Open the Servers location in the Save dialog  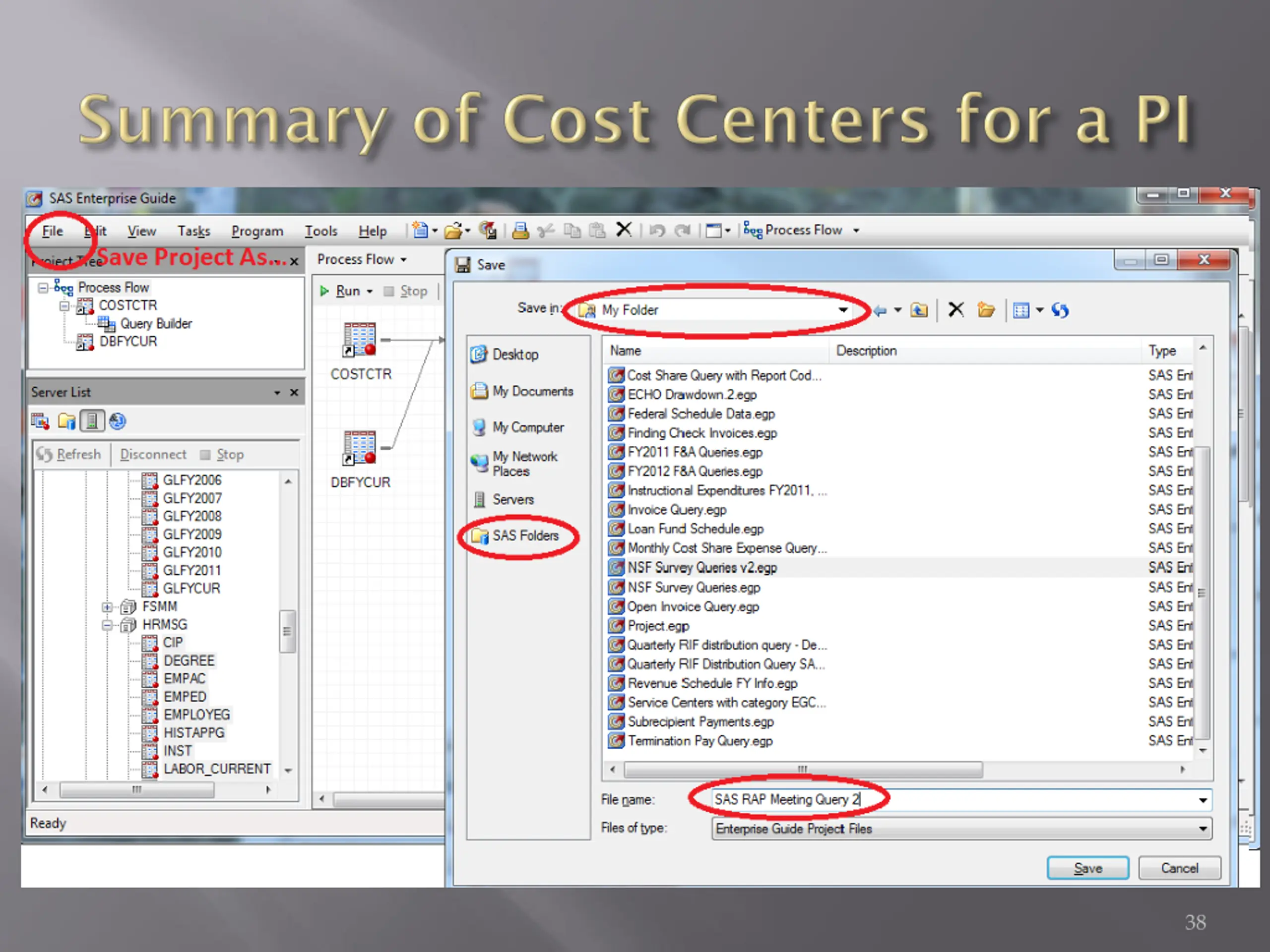tap(503, 500)
